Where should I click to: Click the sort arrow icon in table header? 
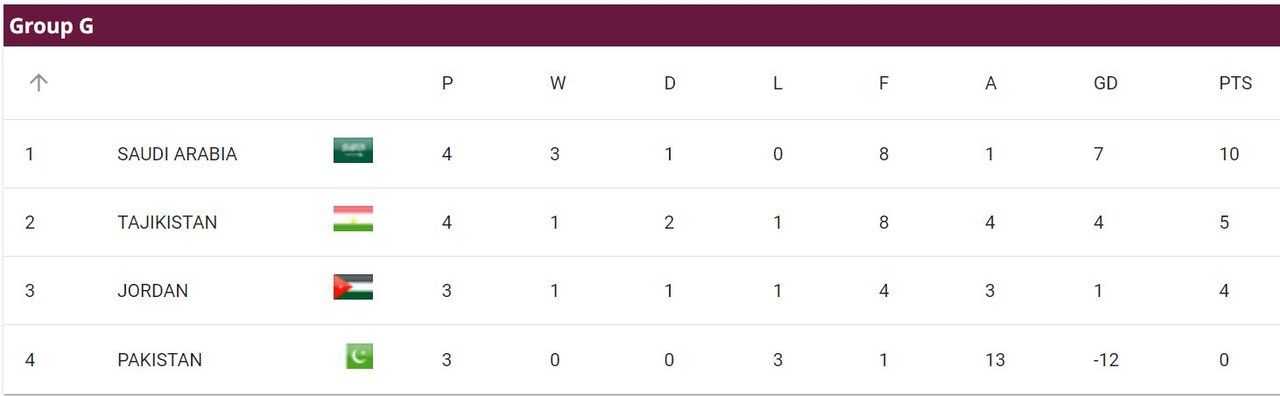click(38, 83)
